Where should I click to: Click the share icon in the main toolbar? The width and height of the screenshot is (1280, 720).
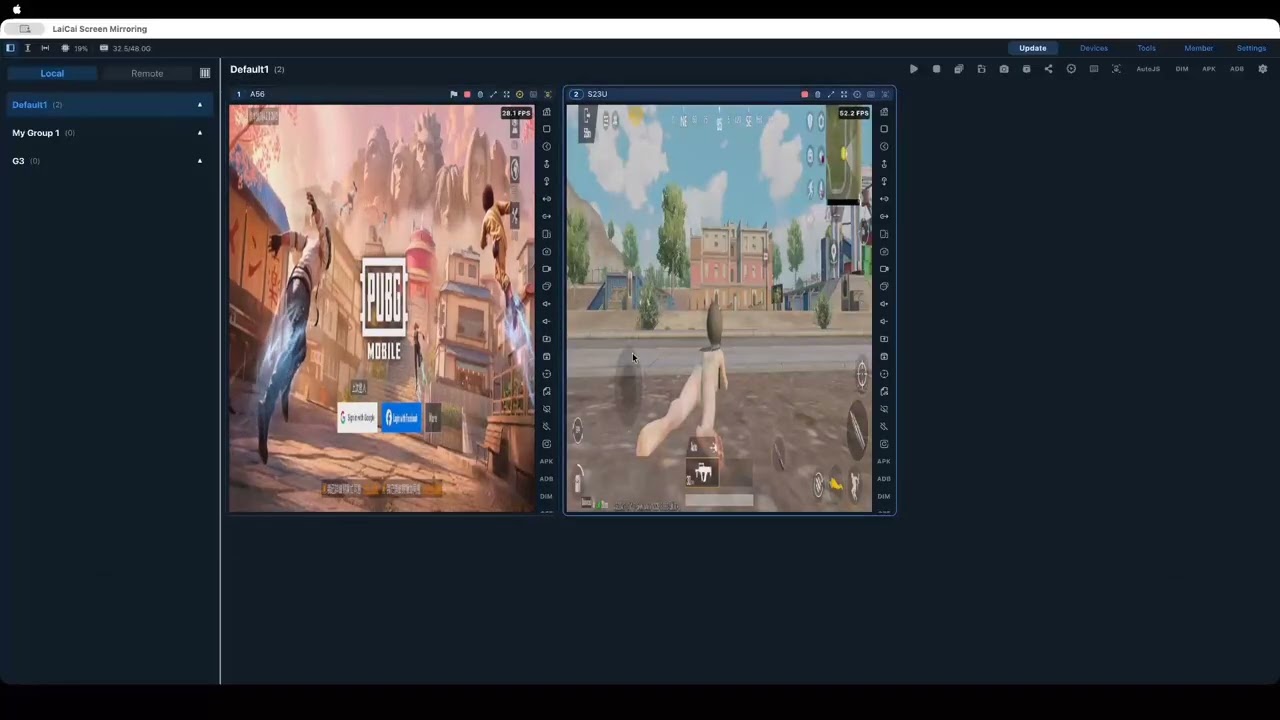[1048, 69]
